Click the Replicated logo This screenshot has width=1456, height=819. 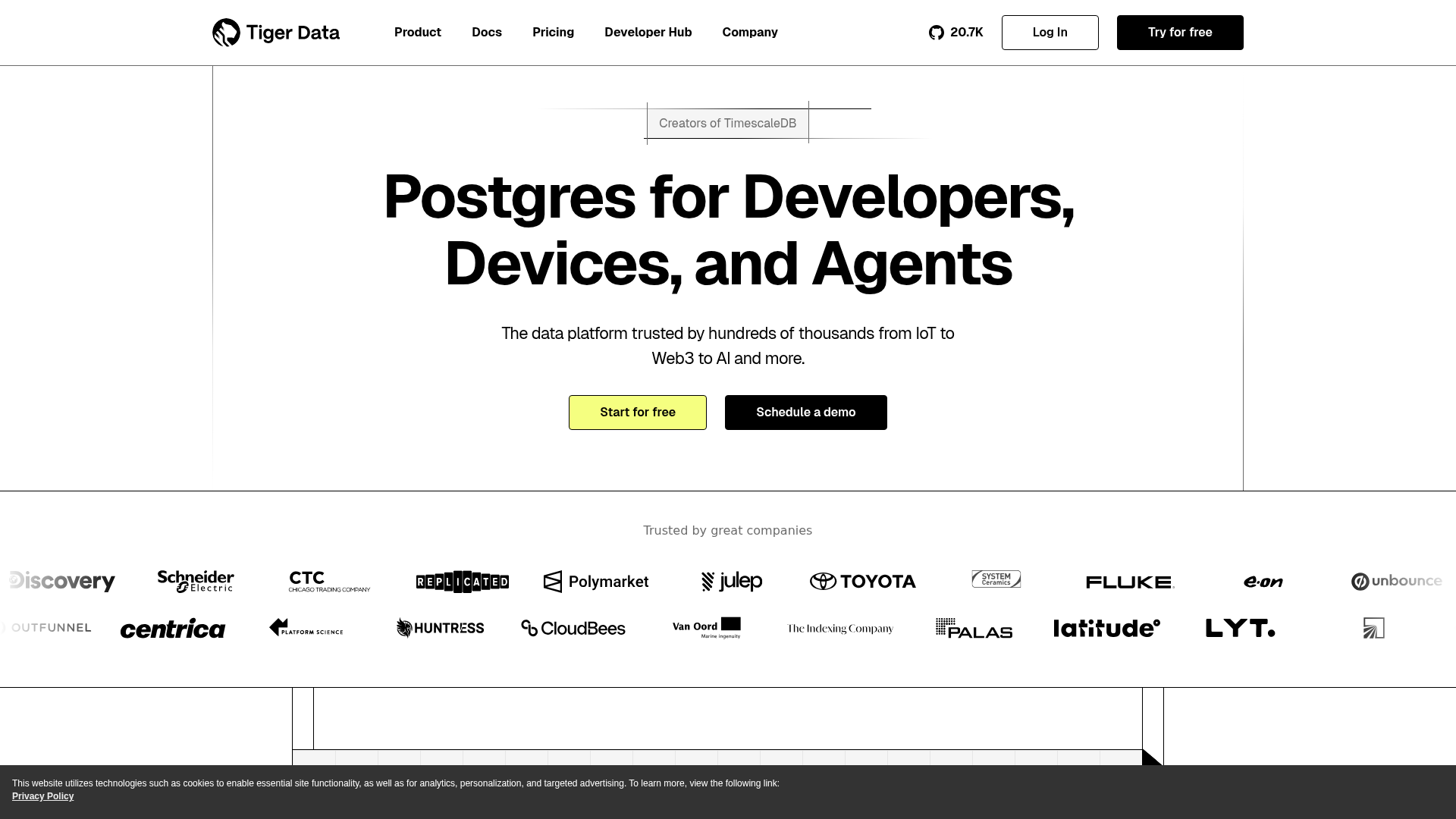[x=462, y=581]
